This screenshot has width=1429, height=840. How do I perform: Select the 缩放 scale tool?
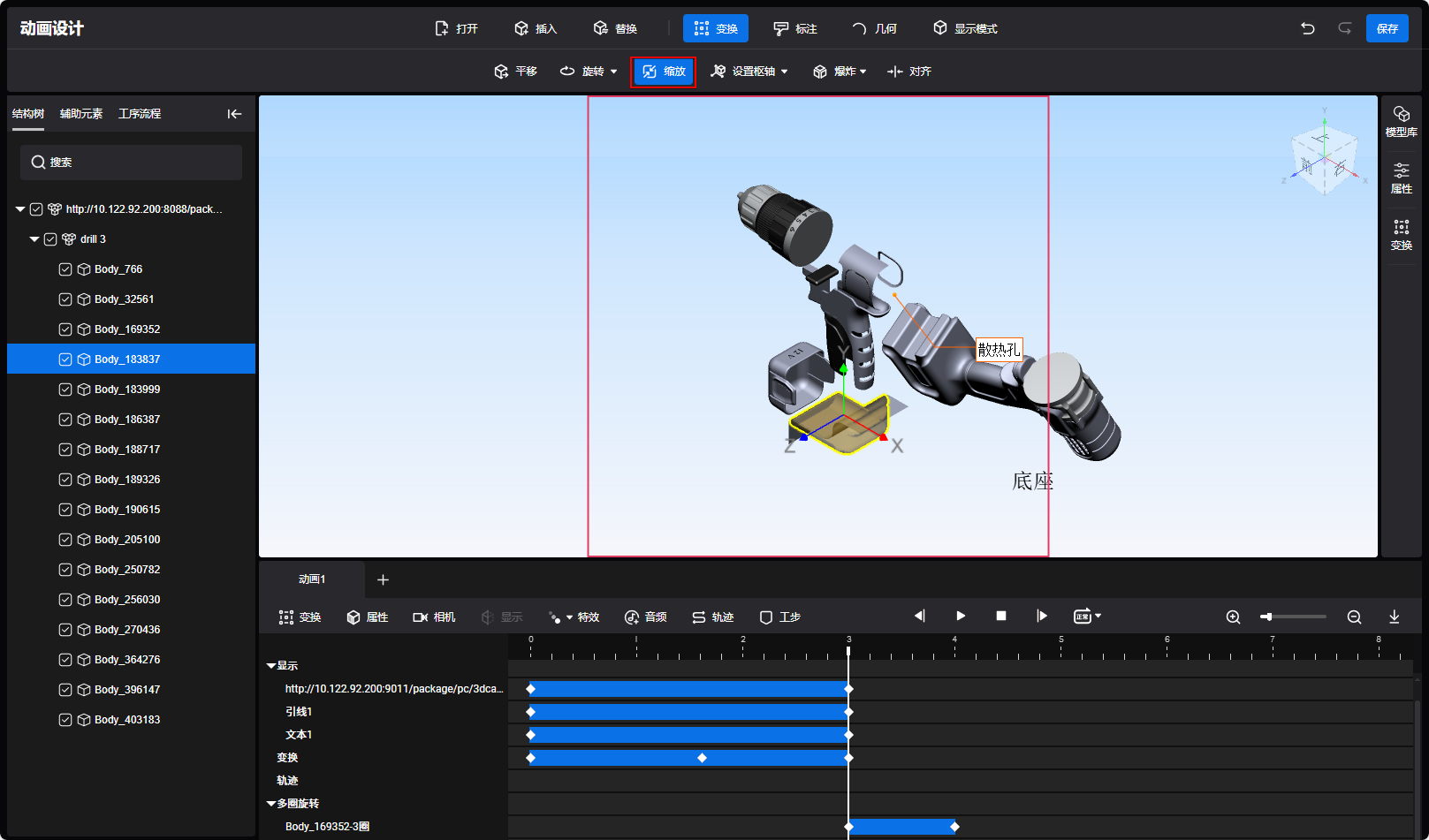click(x=663, y=72)
